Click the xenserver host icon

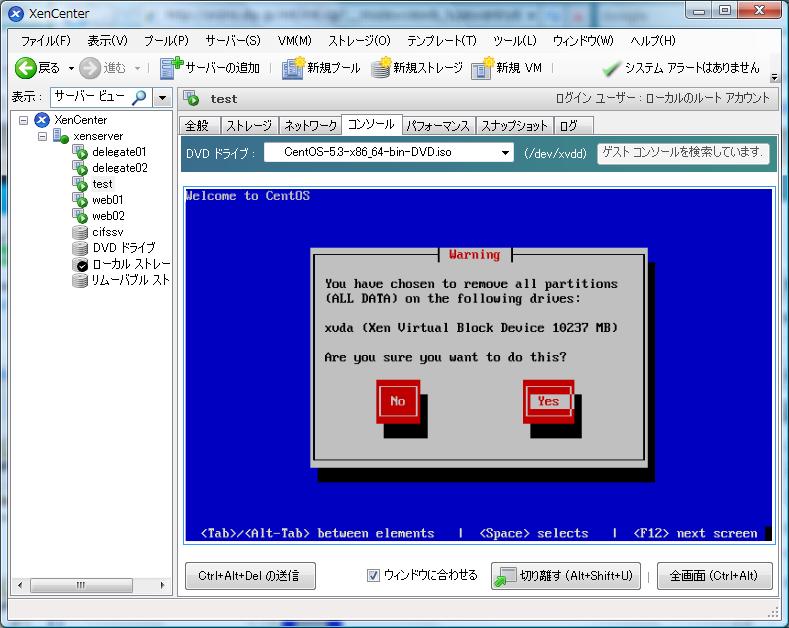[x=60, y=136]
